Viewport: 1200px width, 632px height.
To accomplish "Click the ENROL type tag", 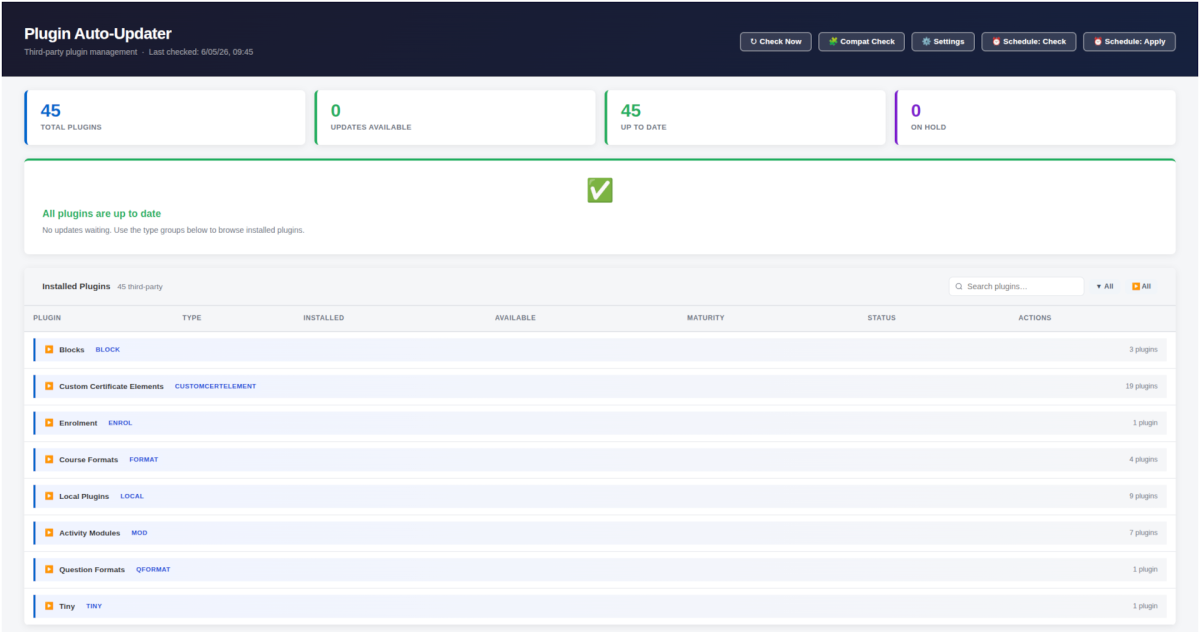I will [x=120, y=423].
